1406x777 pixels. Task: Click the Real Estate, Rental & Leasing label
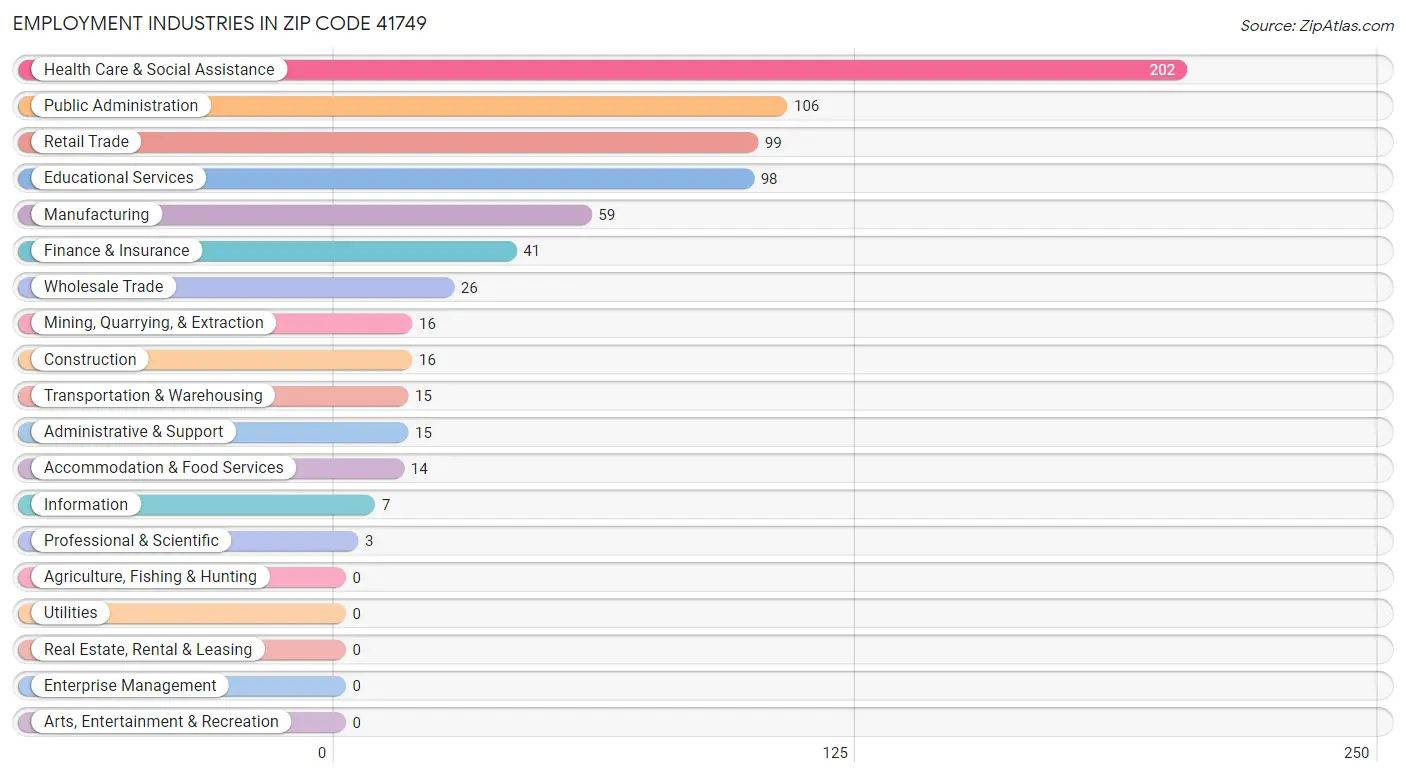148,649
